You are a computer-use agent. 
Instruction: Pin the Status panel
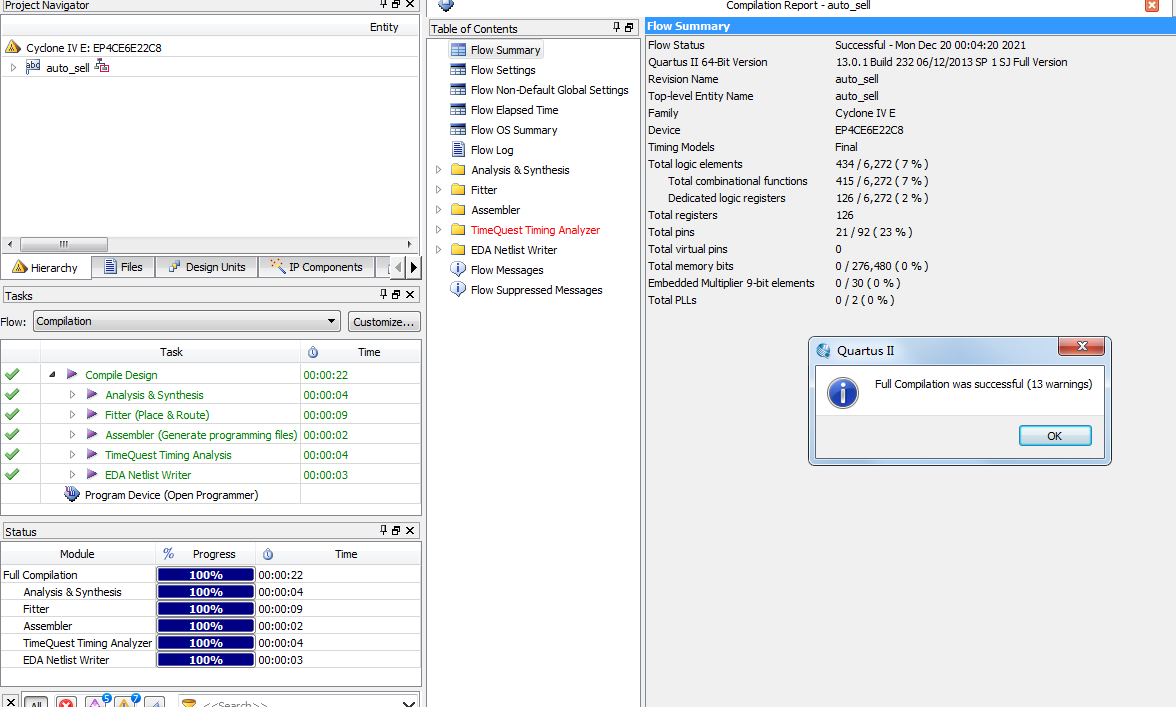click(383, 530)
